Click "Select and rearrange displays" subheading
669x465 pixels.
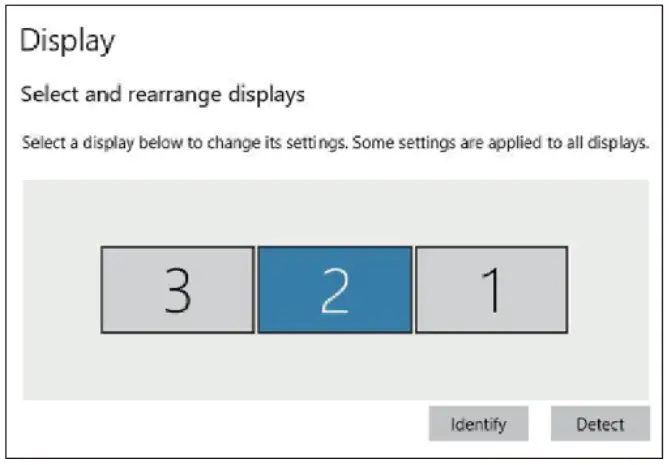(163, 96)
